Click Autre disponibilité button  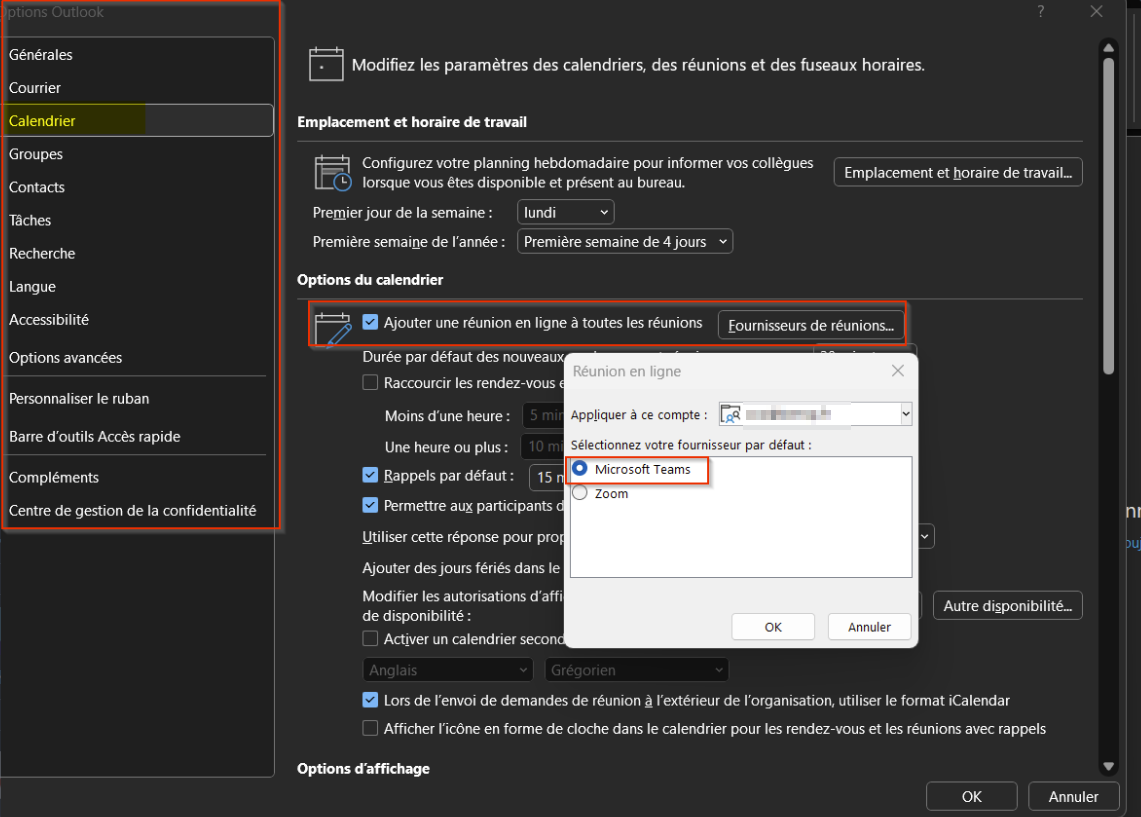pos(1008,605)
